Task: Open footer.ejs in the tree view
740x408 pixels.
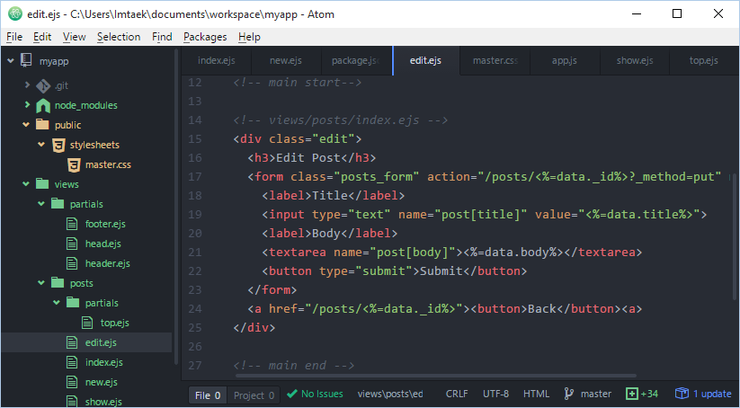Action: coord(105,224)
